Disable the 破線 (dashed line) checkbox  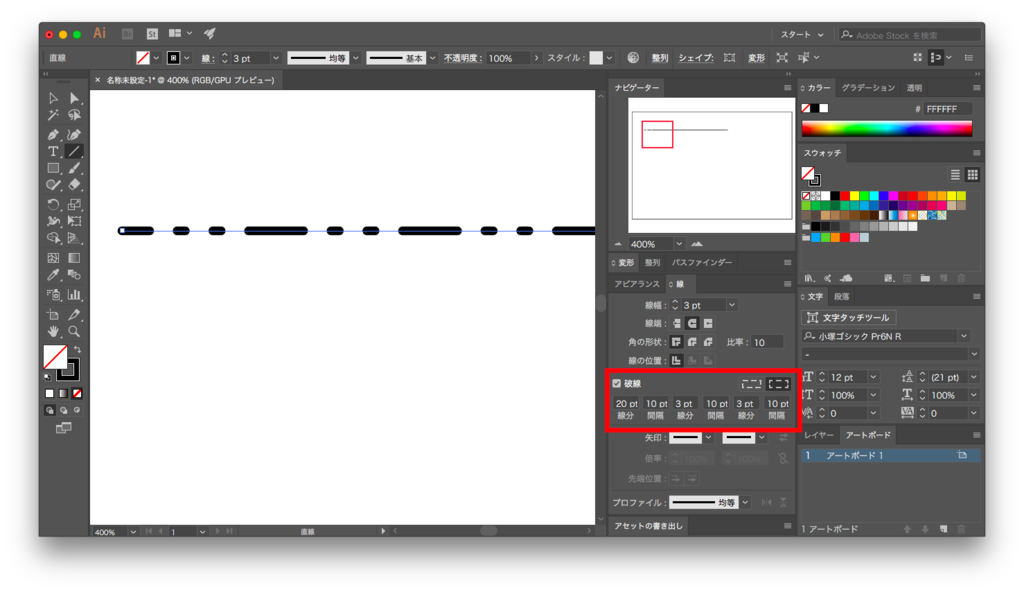tap(618, 382)
